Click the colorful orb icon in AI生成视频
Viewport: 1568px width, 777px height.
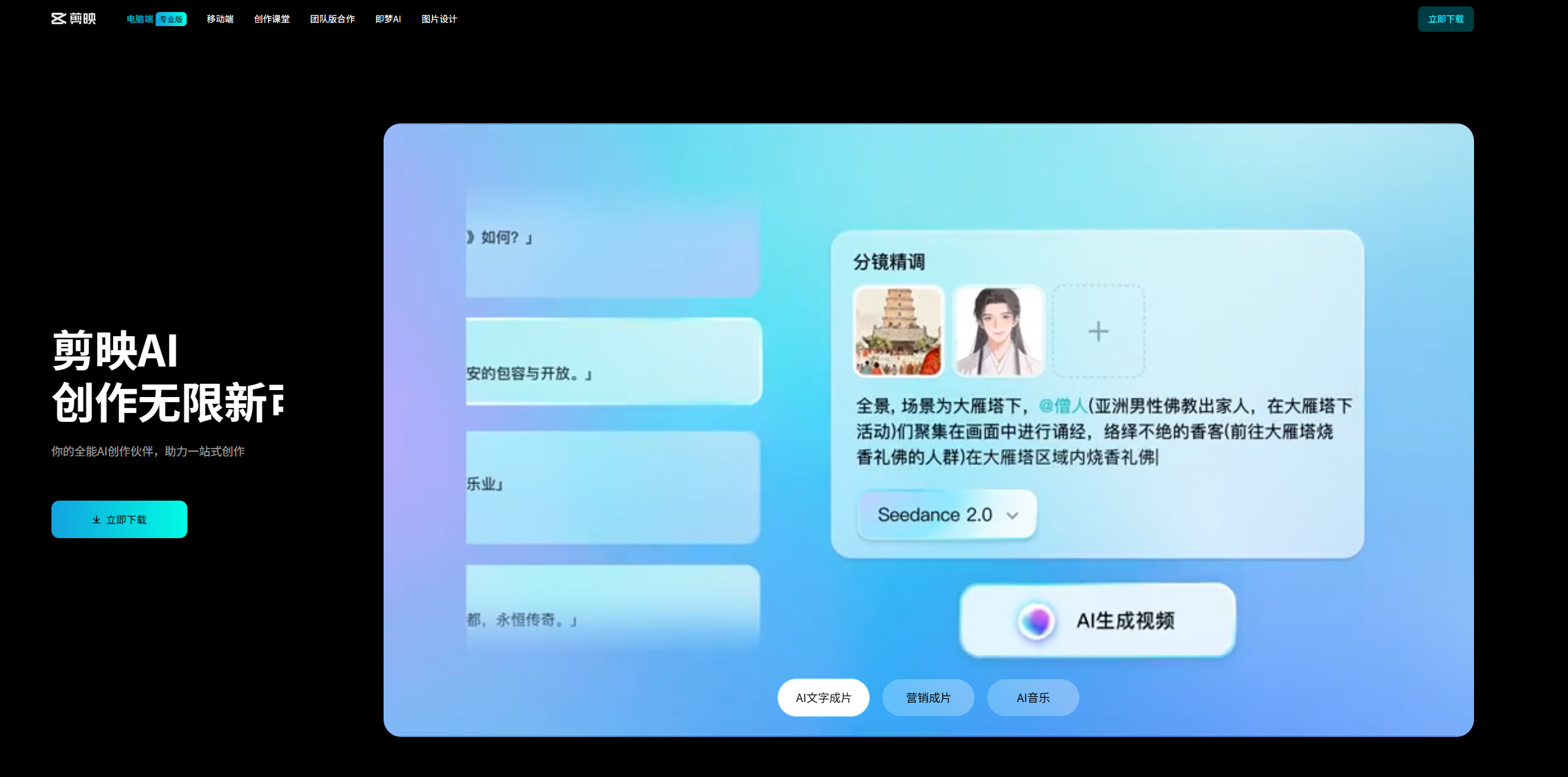pyautogui.click(x=1036, y=621)
